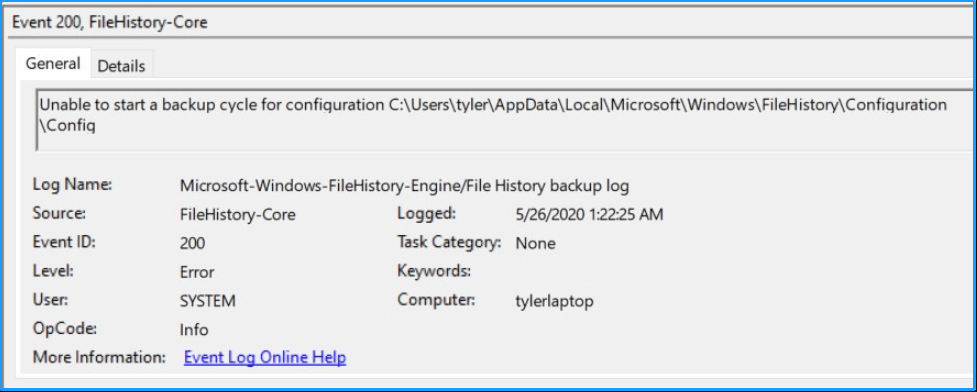The height and width of the screenshot is (392, 977).
Task: Click the SYSTEM user value
Action: coord(207,301)
